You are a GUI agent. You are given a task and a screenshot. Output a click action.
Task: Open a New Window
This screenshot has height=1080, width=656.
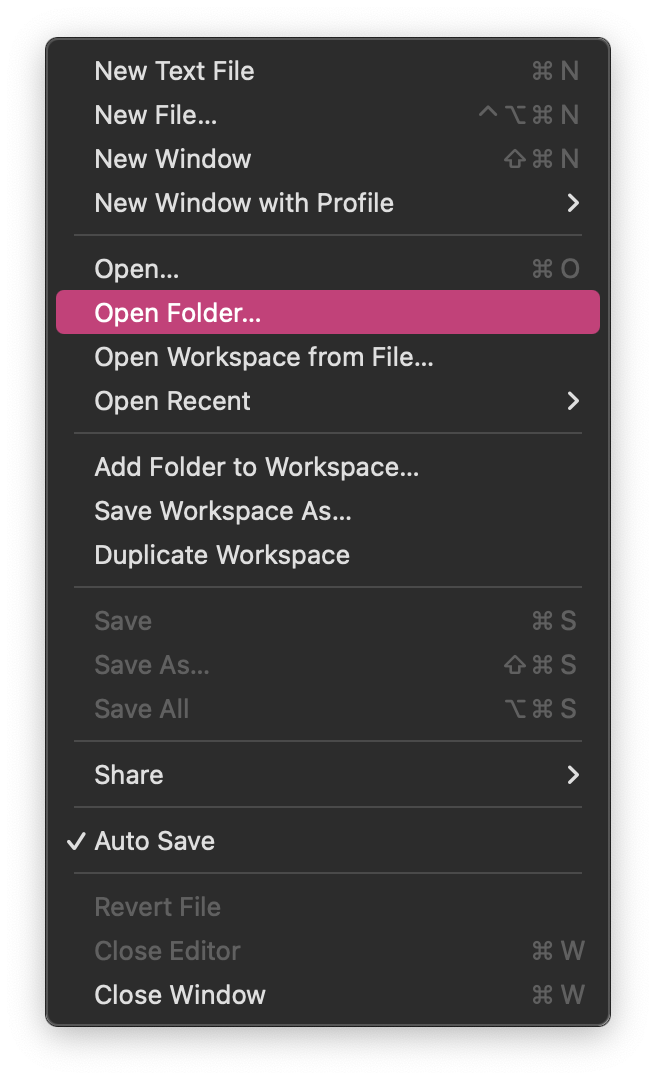tap(172, 159)
